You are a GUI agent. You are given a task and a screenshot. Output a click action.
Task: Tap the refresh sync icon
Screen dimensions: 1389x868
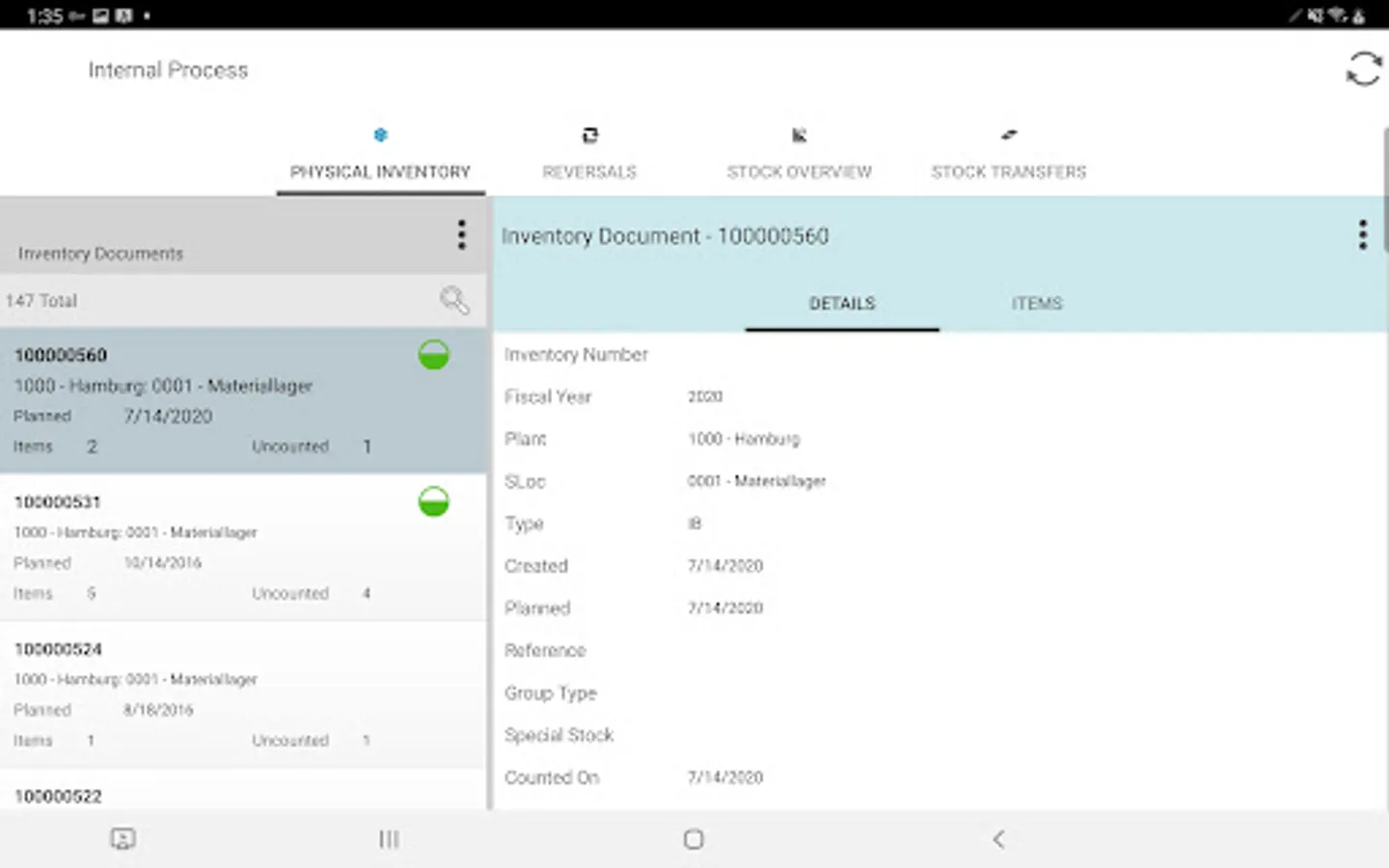coord(1363,68)
